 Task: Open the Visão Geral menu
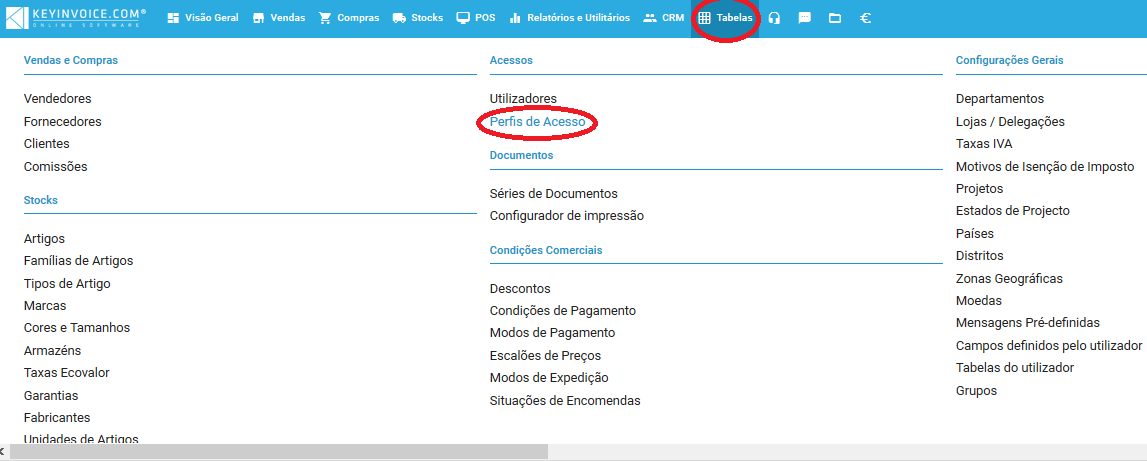[203, 18]
